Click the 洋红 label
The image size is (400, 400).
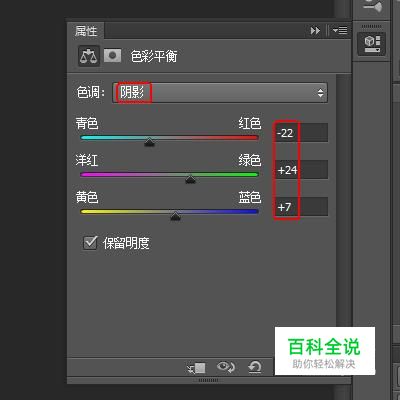(87, 160)
